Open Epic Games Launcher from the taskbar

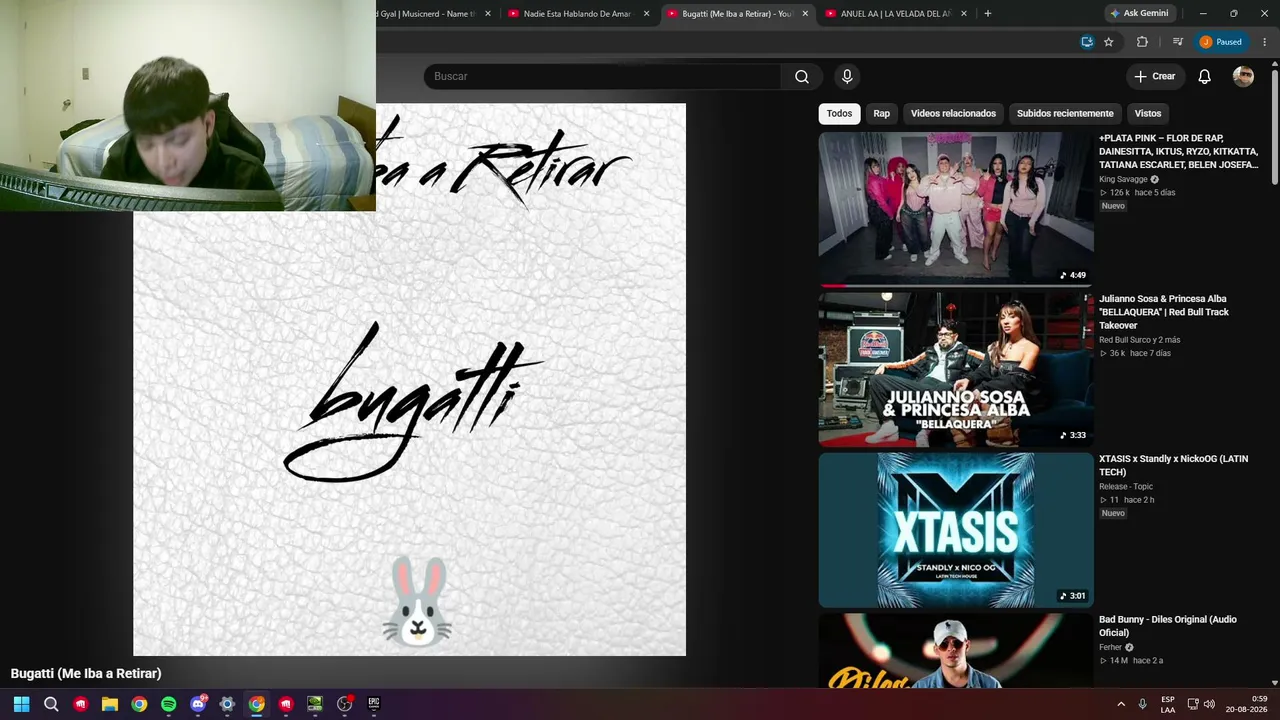click(x=374, y=704)
